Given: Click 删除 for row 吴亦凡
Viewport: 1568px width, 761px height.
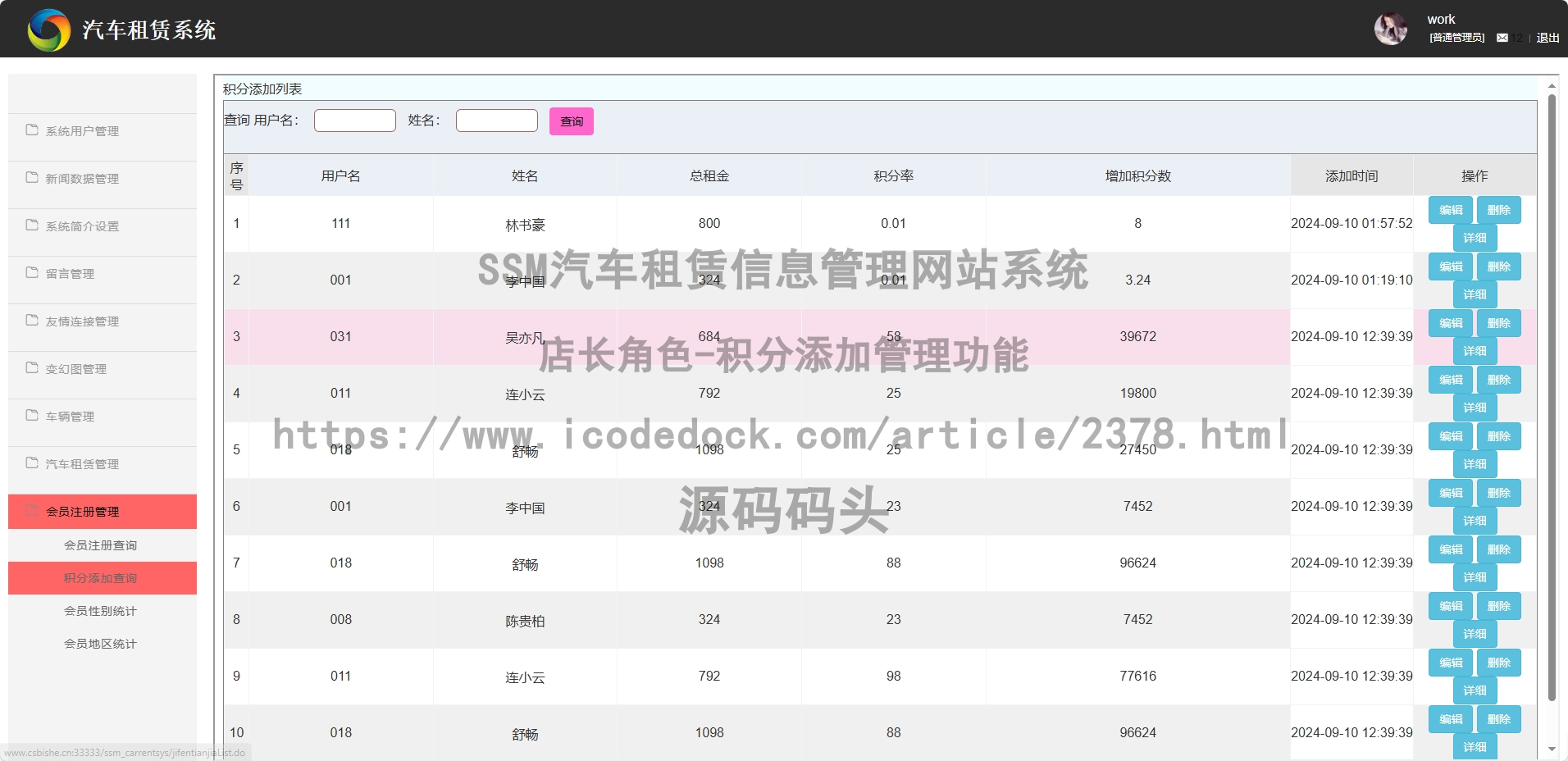Looking at the screenshot, I should [x=1499, y=323].
